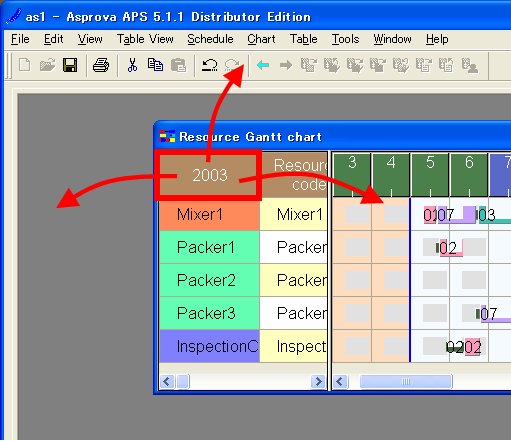The height and width of the screenshot is (441, 511).
Task: Click the day 5 timeline header
Action: pos(430,175)
